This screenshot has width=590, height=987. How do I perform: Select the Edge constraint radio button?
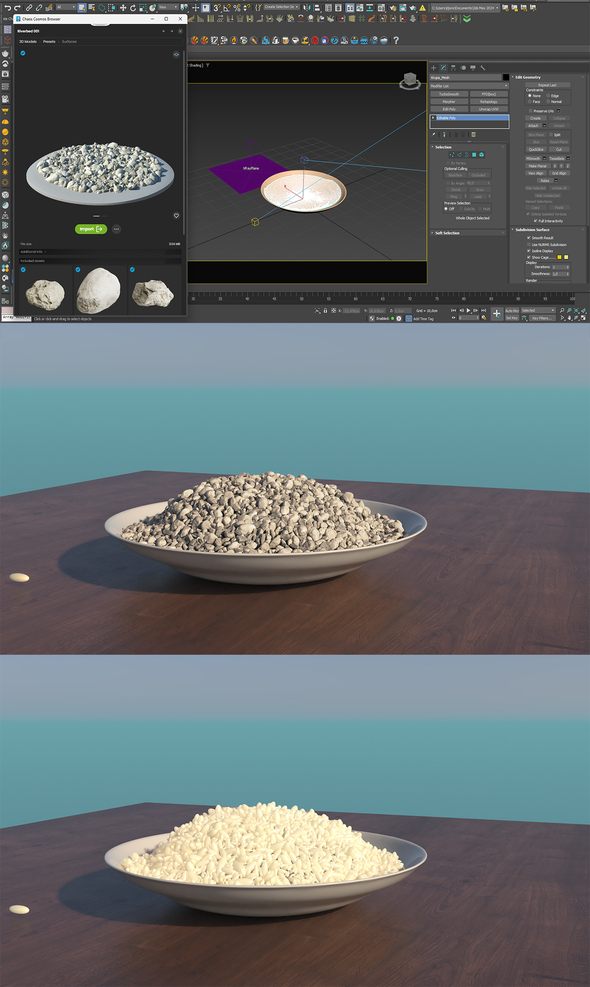(x=548, y=96)
